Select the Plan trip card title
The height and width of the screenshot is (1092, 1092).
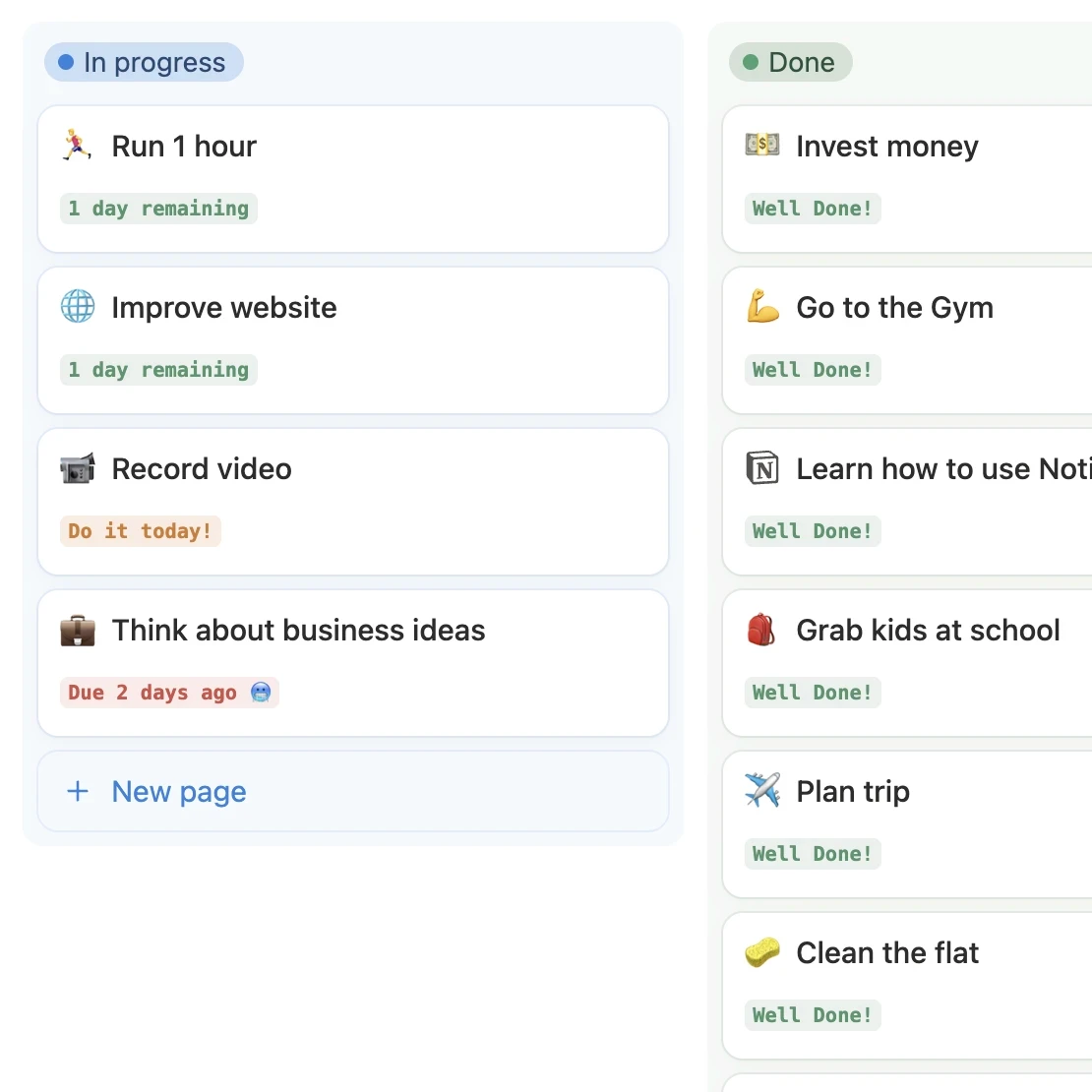pyautogui.click(x=852, y=791)
